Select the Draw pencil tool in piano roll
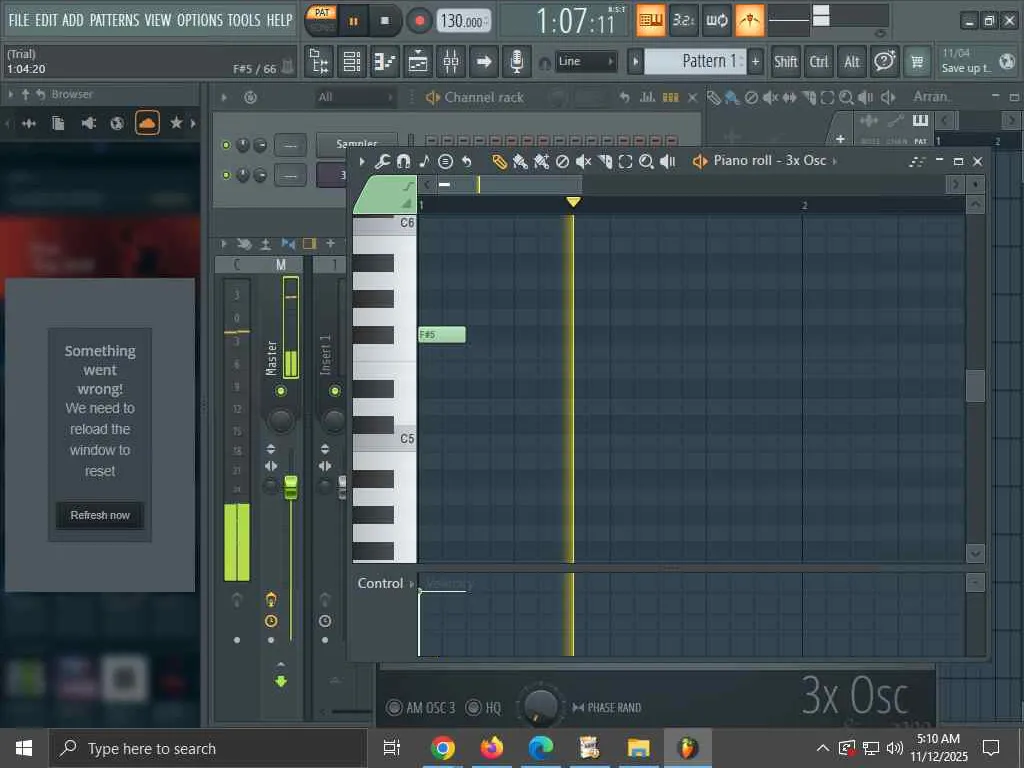 tap(500, 161)
